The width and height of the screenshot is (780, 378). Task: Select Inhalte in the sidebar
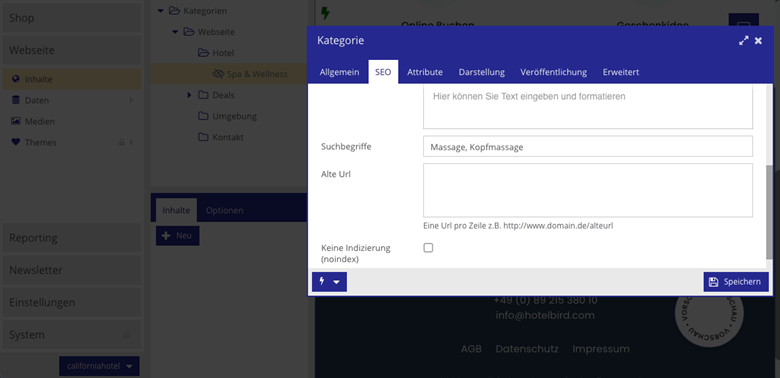coord(73,79)
